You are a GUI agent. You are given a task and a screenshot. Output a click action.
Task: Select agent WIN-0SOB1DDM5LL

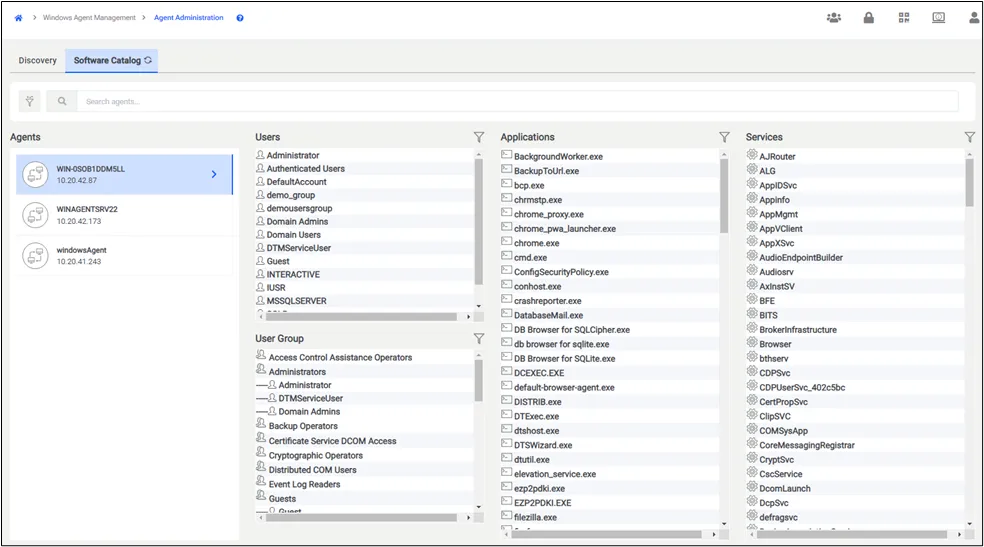point(124,174)
